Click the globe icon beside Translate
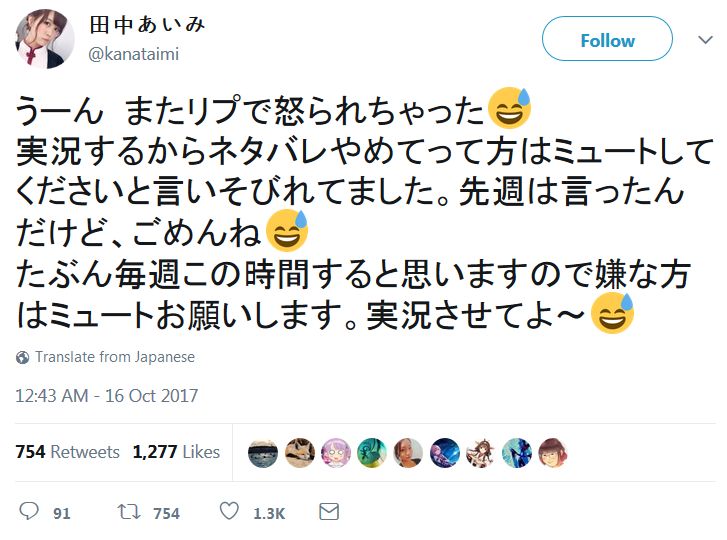Viewport: 727px width, 540px height. (x=23, y=357)
